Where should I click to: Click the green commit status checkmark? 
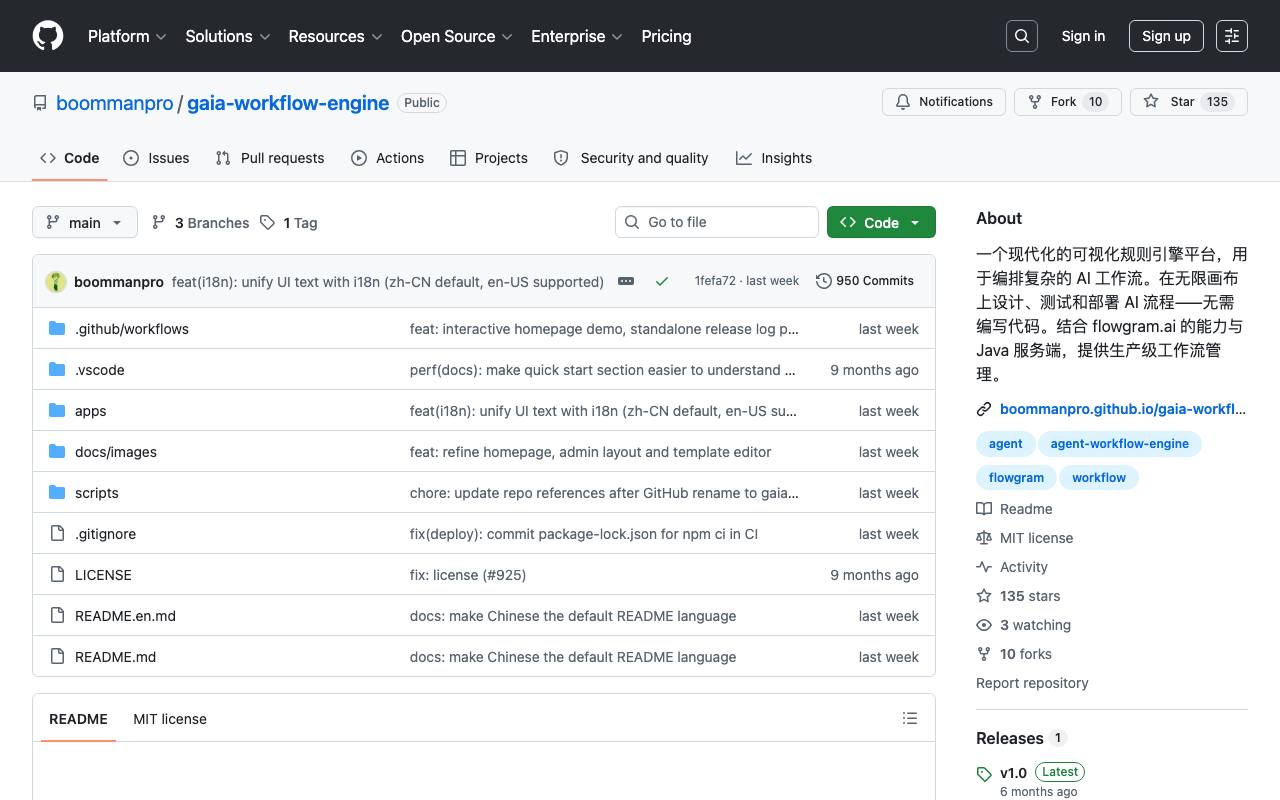pos(662,282)
